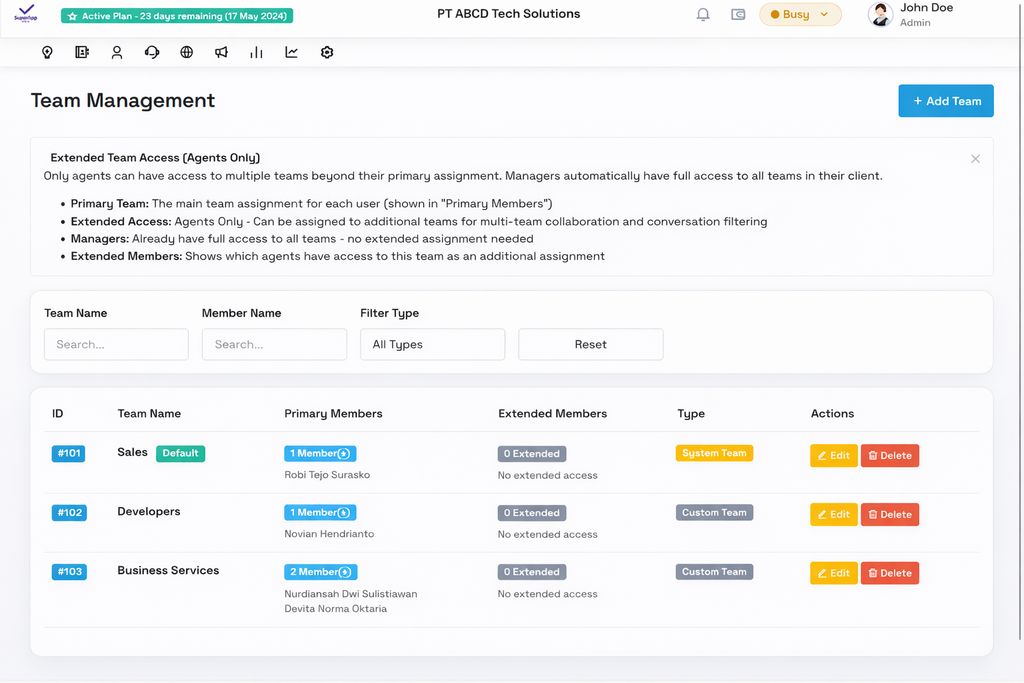Click the megaphone broadcast icon
Image resolution: width=1024 pixels, height=683 pixels.
point(222,53)
